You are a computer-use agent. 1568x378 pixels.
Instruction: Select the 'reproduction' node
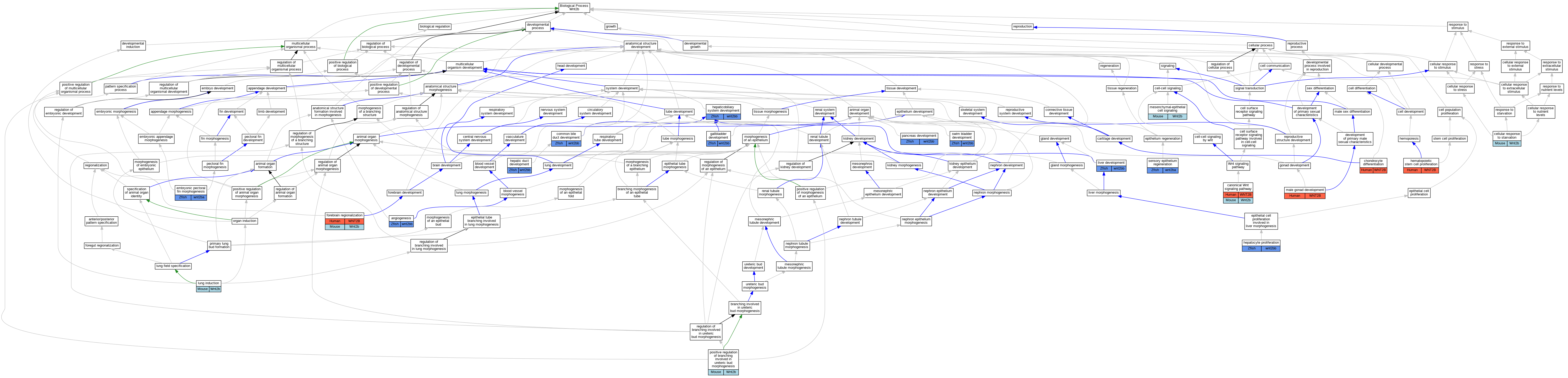point(1023,27)
